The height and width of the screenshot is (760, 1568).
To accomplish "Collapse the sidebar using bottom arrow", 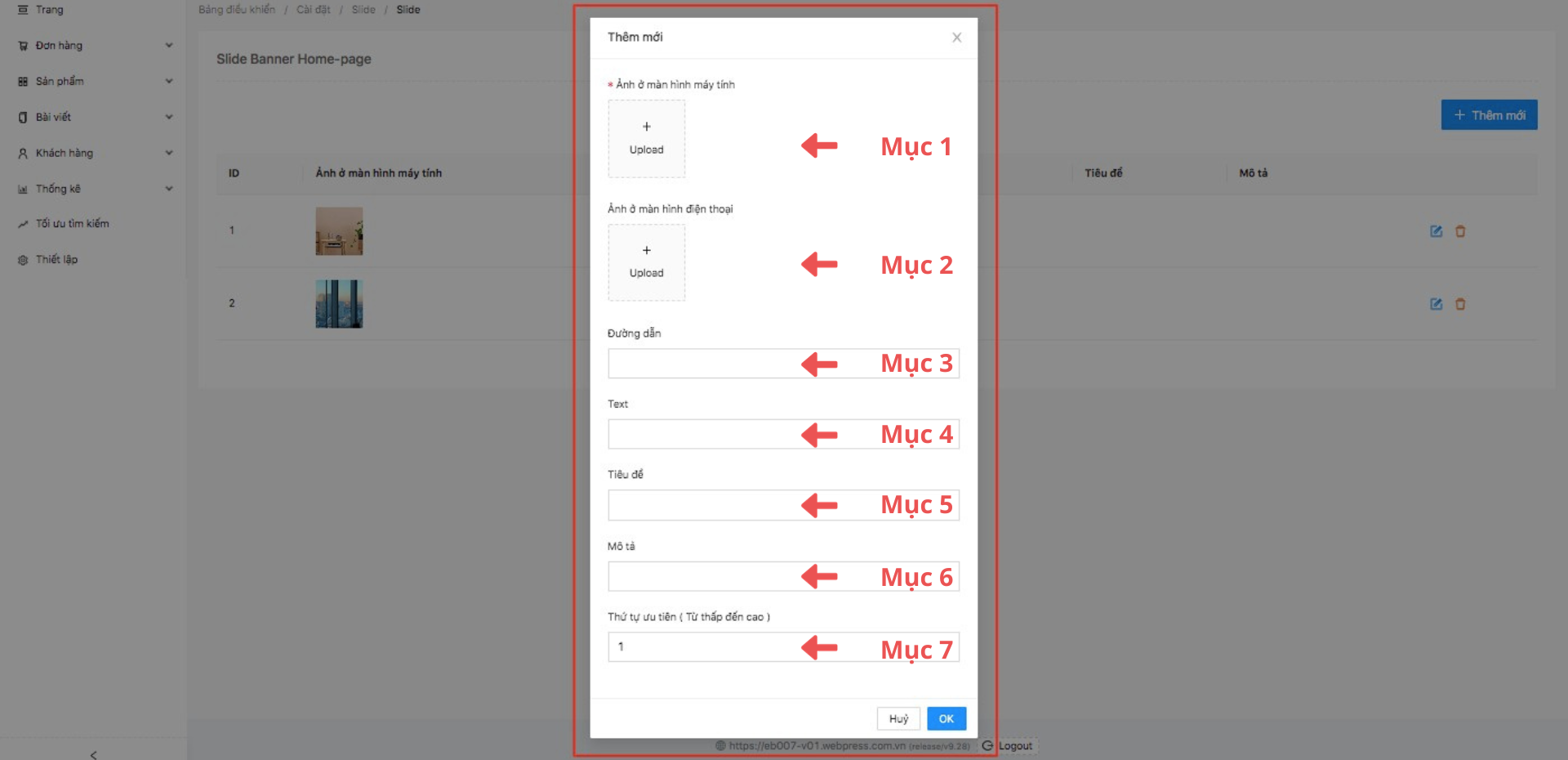I will pyautogui.click(x=93, y=754).
